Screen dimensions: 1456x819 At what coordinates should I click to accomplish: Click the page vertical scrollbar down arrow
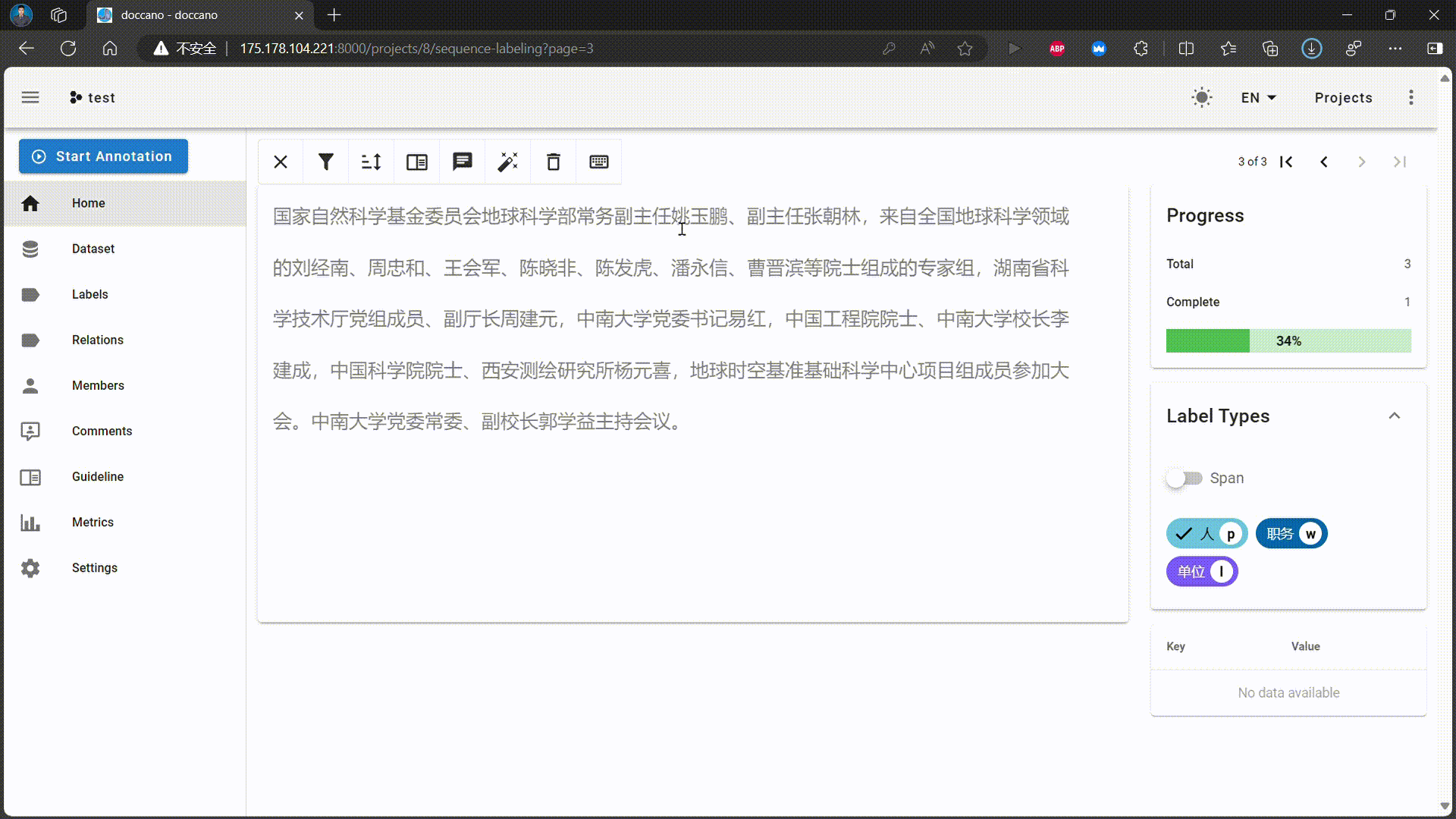(1445, 806)
